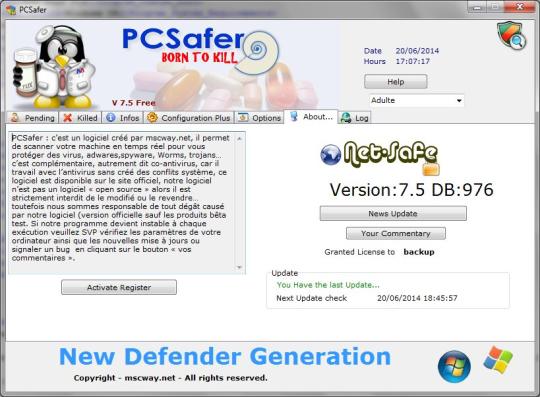Click the 'Version:7.5 DB:976' text
The height and width of the screenshot is (397, 540).
click(411, 190)
